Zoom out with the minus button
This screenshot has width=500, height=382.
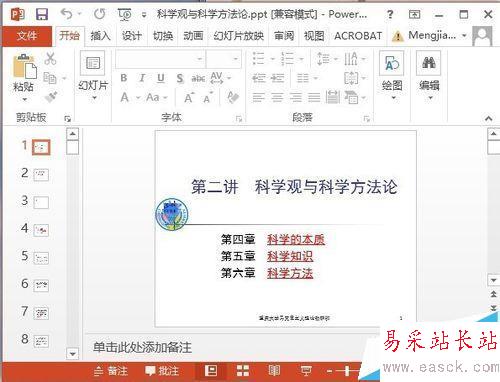pyautogui.click(x=329, y=371)
